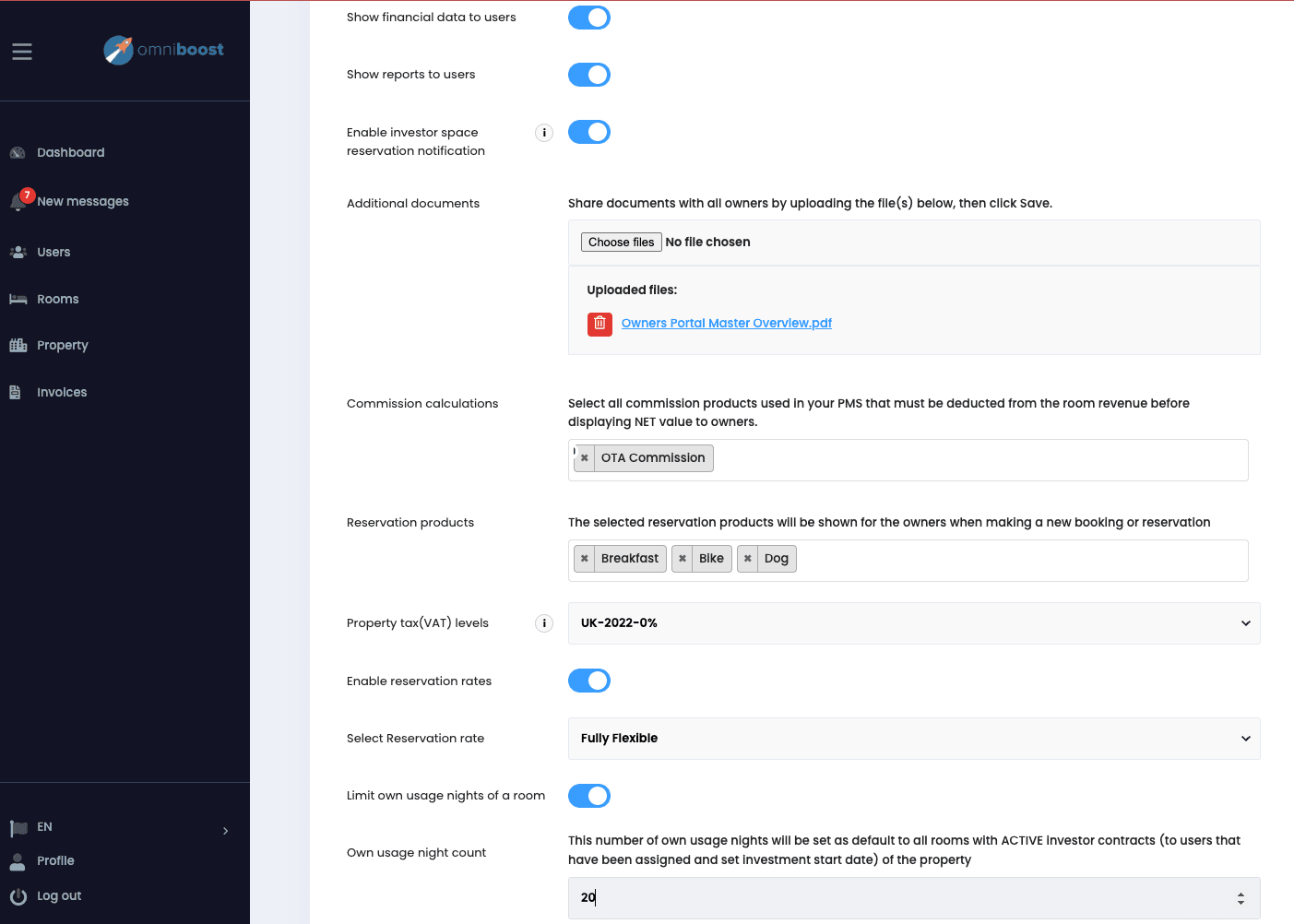Click the Choose files button
This screenshot has height=924, width=1294.
point(621,242)
